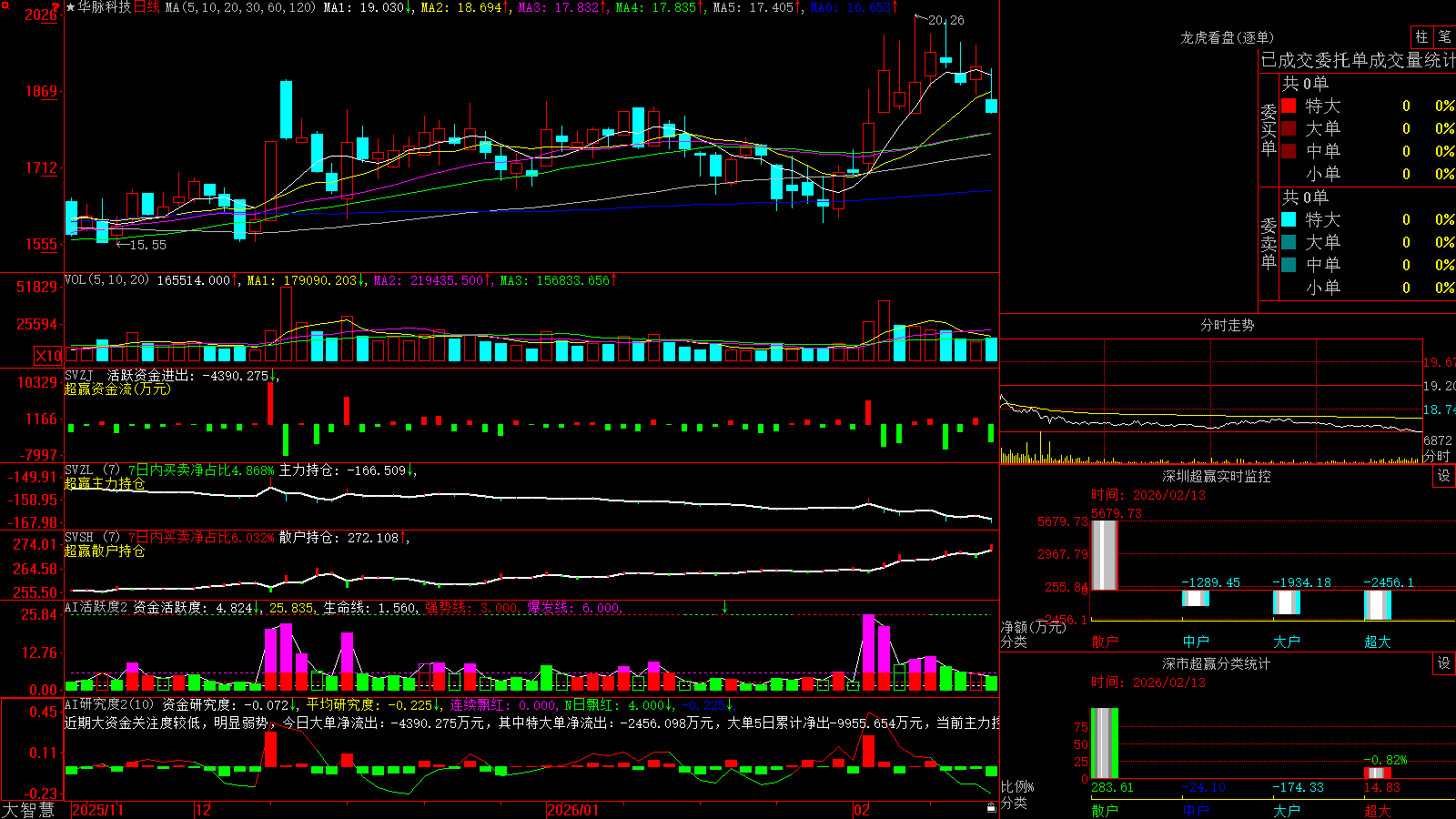Image resolution: width=1456 pixels, height=819 pixels.
Task: Switch to 柱 bar display mode
Action: 1421,36
